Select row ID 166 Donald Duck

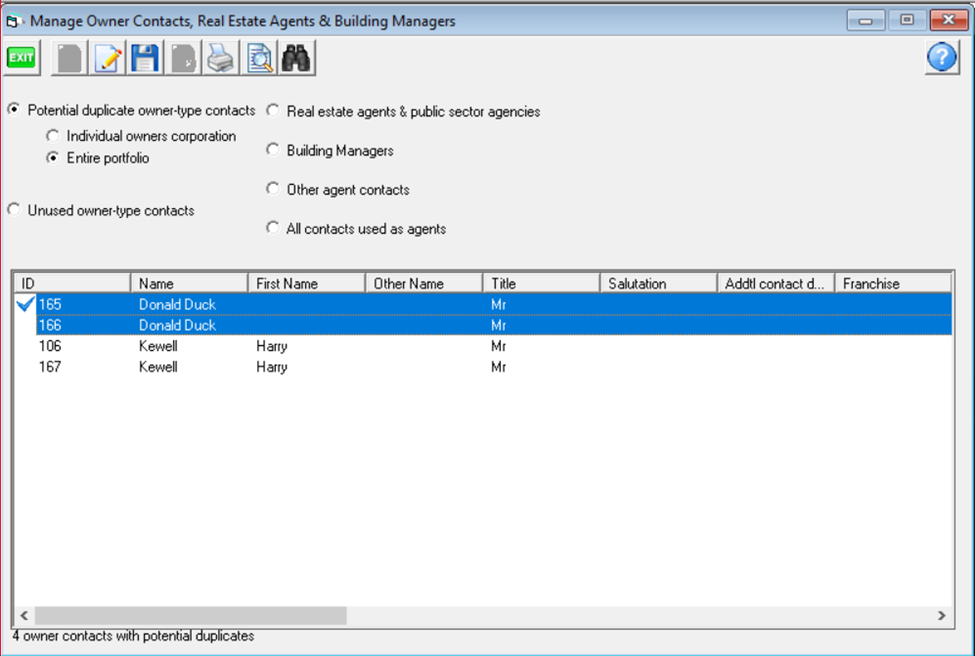point(494,325)
